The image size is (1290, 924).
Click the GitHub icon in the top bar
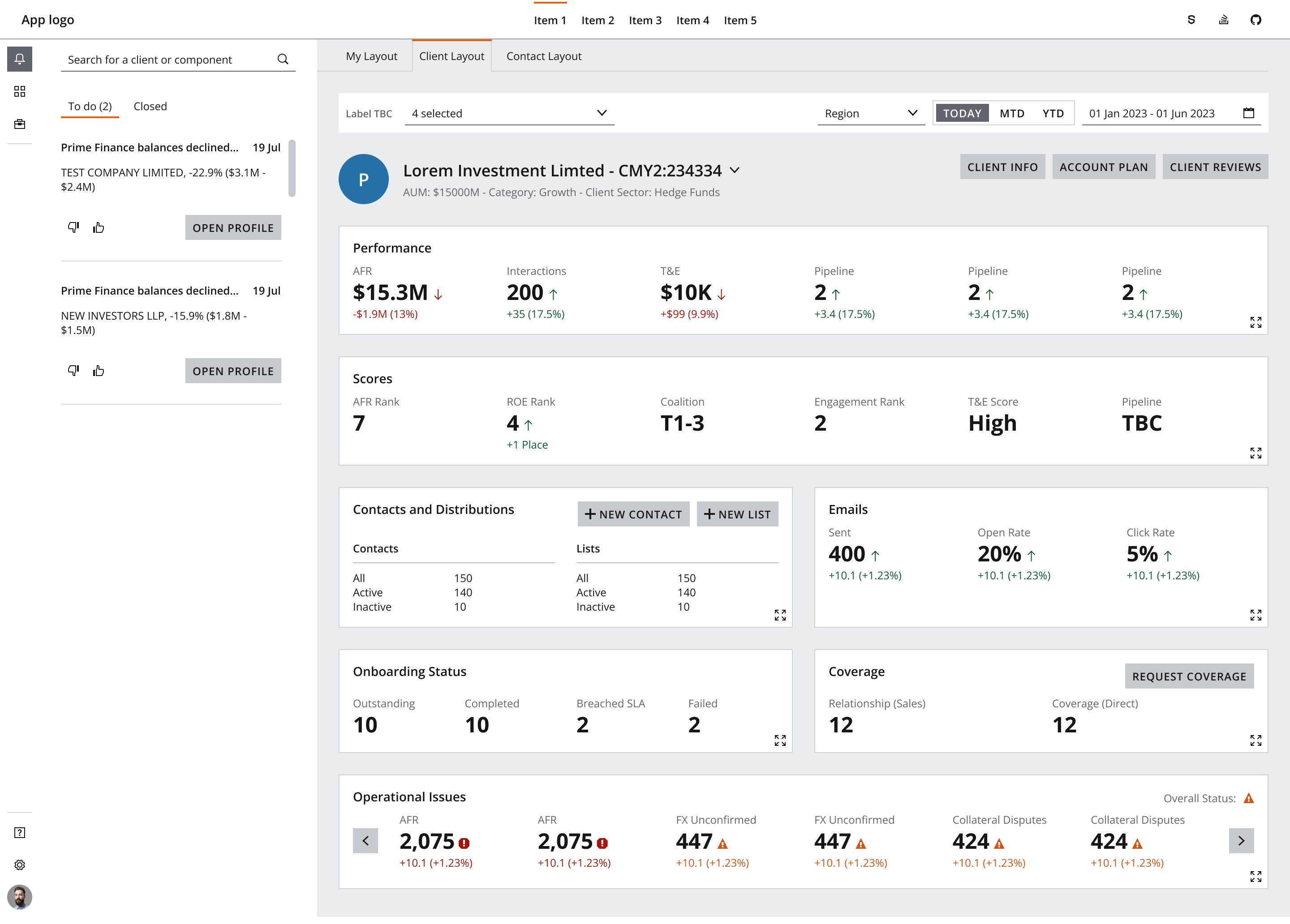pyautogui.click(x=1256, y=19)
